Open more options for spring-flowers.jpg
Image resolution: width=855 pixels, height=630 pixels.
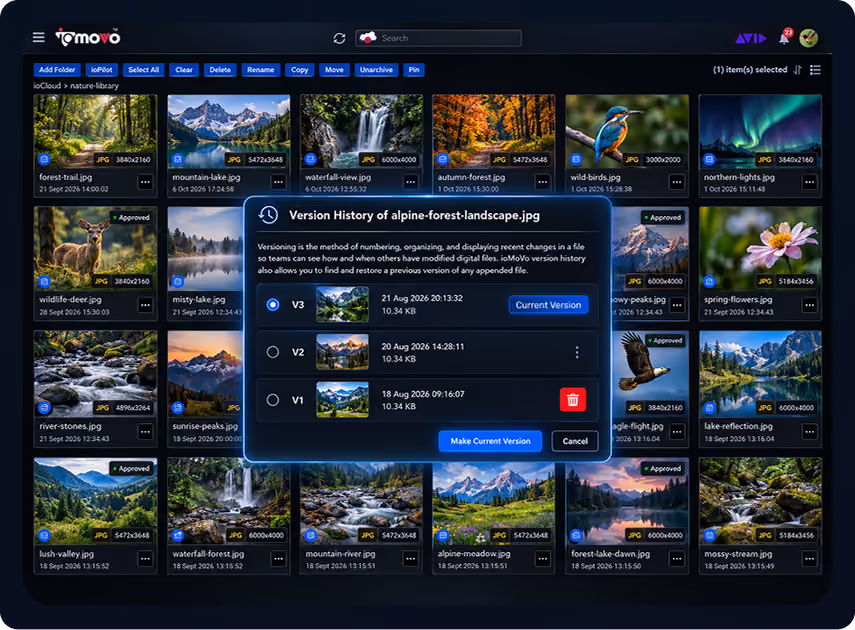810,305
